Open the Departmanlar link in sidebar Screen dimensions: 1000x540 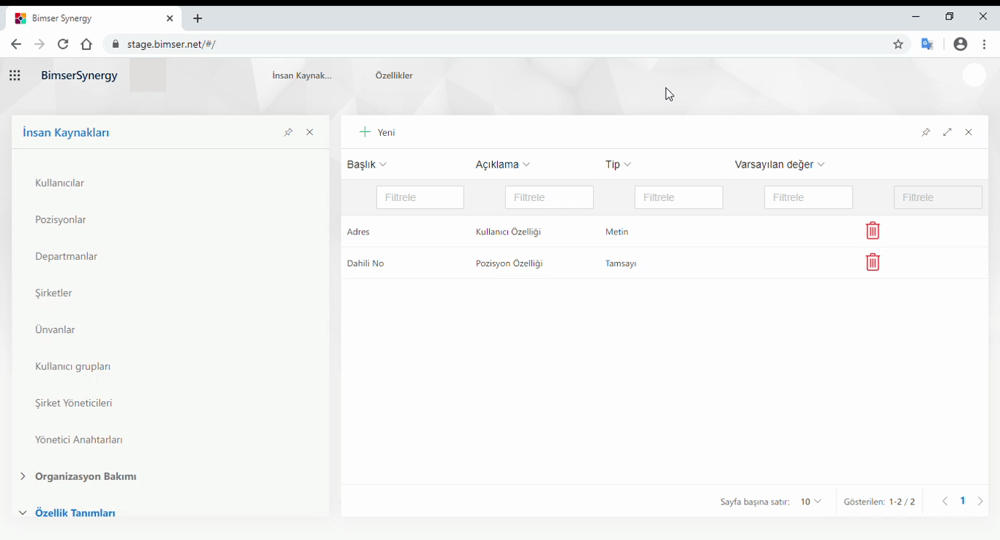click(x=66, y=256)
